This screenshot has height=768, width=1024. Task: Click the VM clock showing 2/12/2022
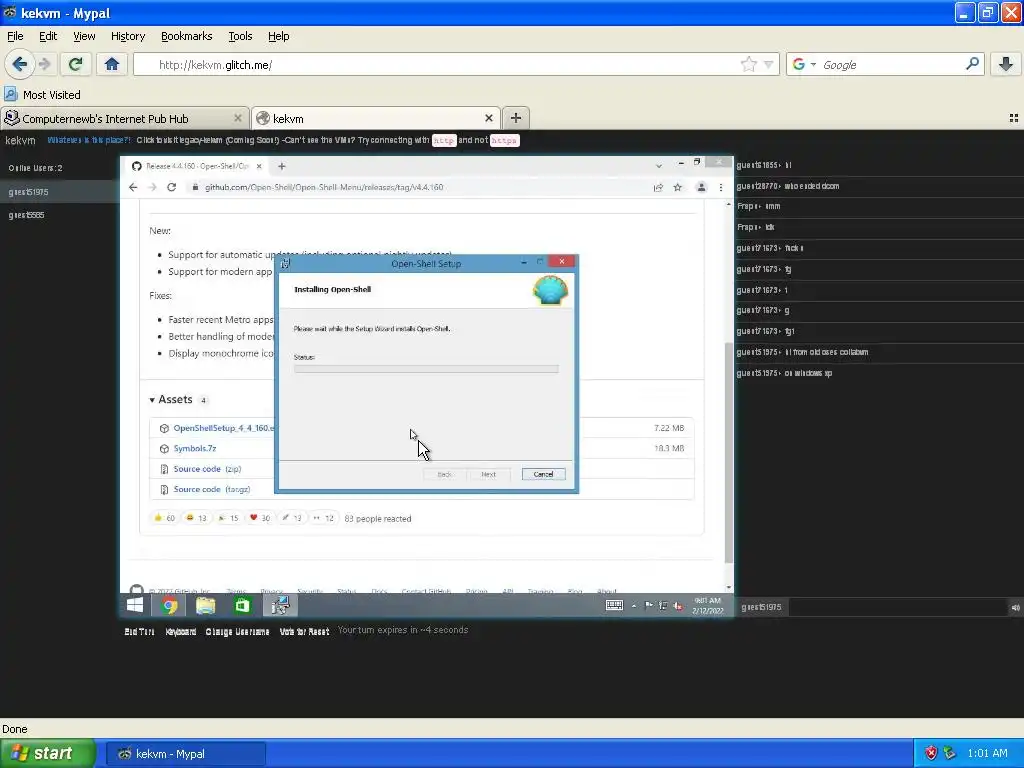(707, 605)
